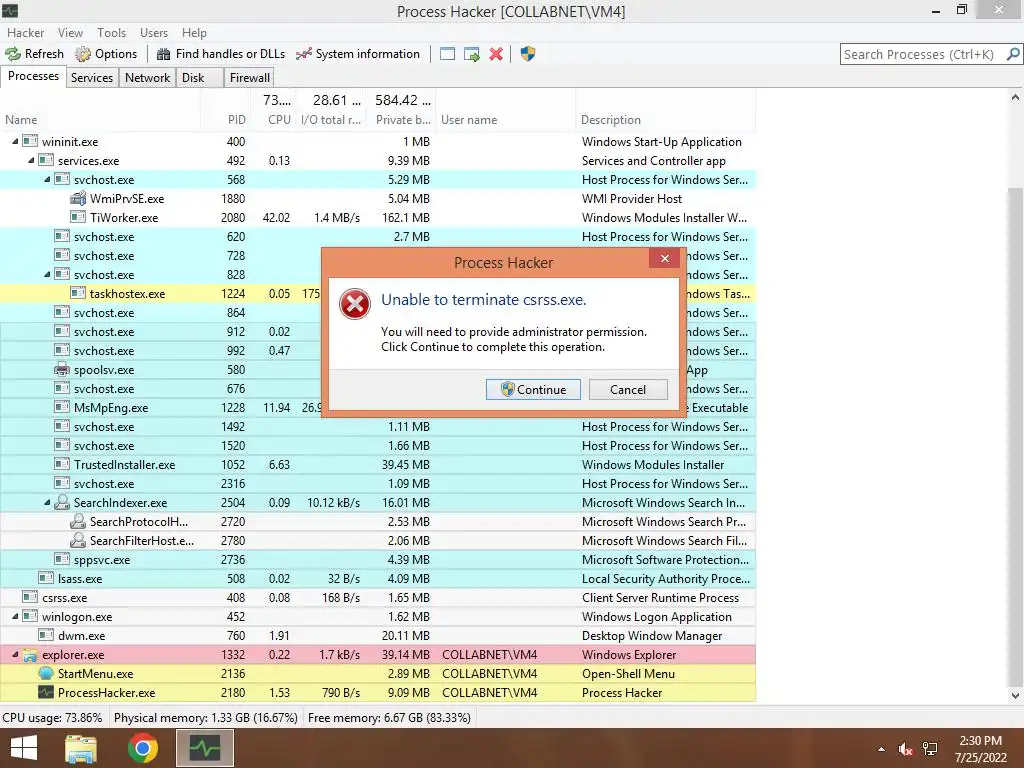Click Continue in the dialog
Image resolution: width=1024 pixels, height=768 pixels.
[533, 390]
